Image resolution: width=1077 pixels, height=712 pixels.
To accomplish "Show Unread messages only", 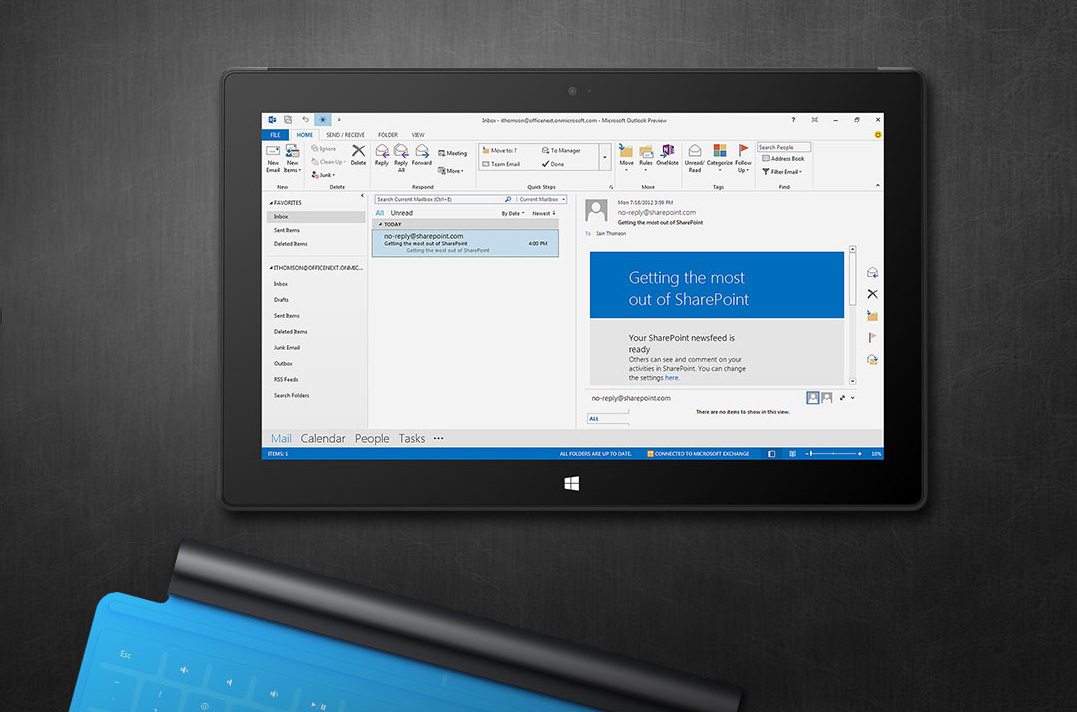I will [x=402, y=213].
